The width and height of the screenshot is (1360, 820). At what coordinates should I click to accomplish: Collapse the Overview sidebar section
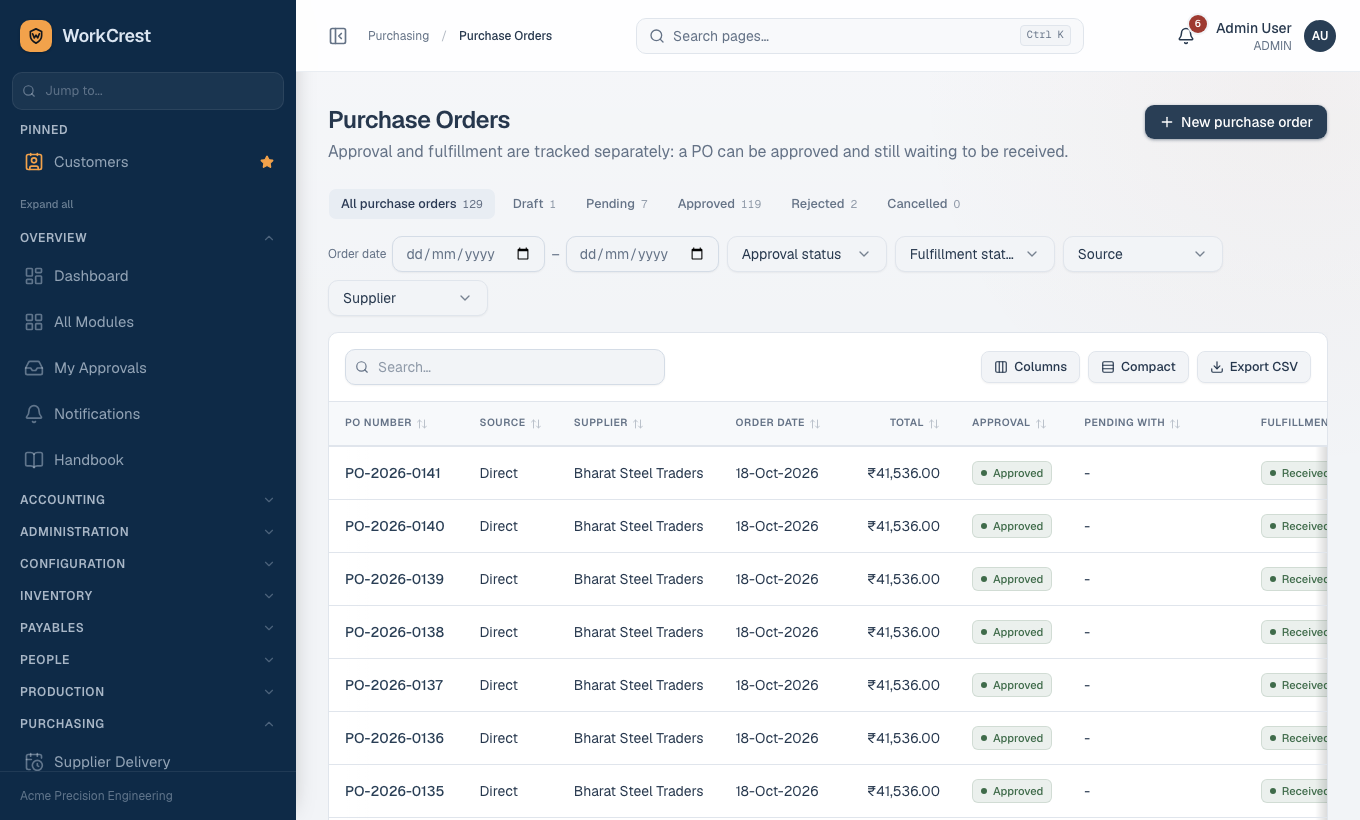click(x=148, y=238)
